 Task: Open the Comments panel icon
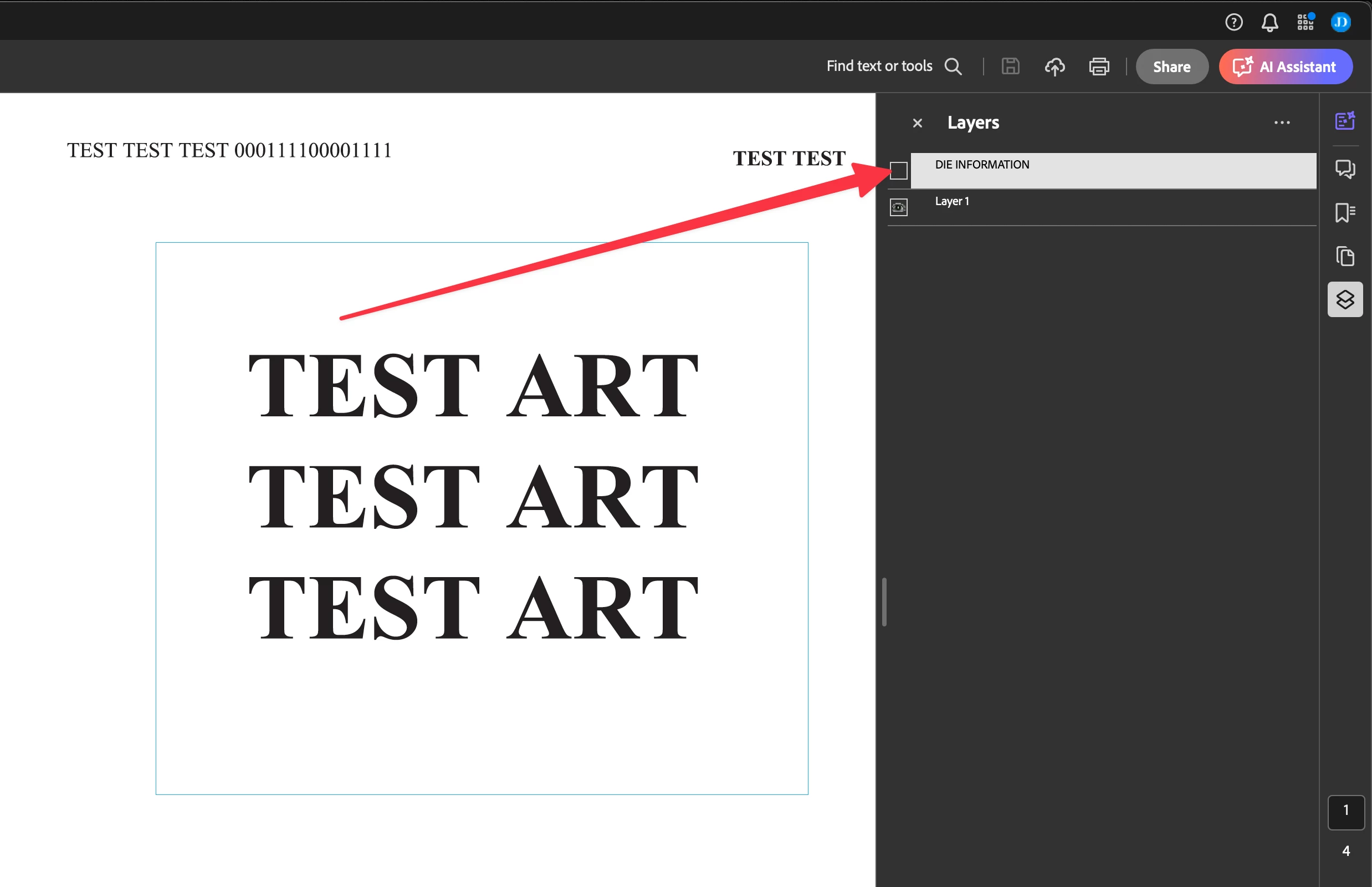(1345, 169)
